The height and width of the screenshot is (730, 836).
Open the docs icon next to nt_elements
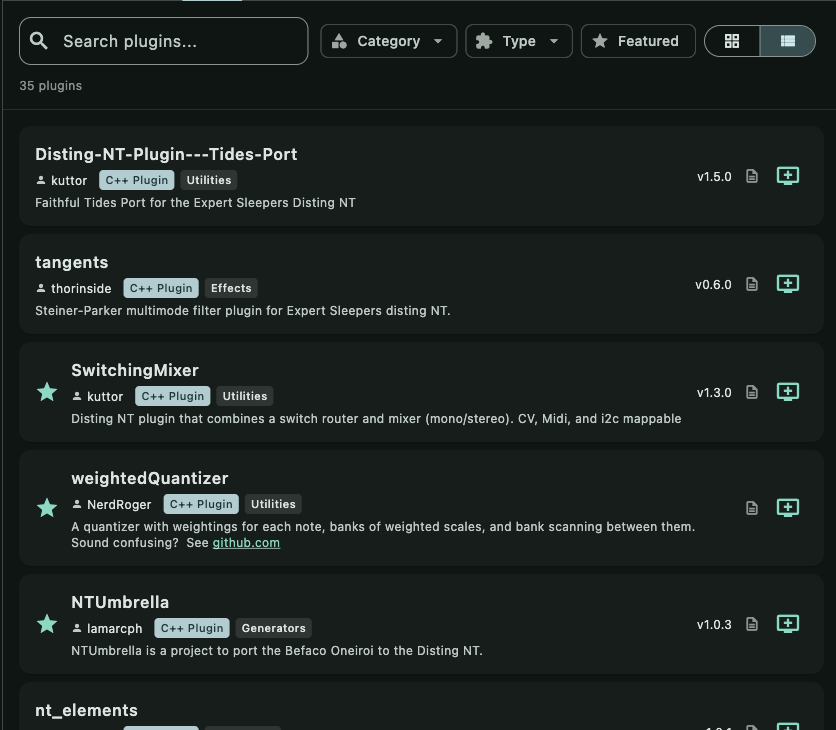751,728
